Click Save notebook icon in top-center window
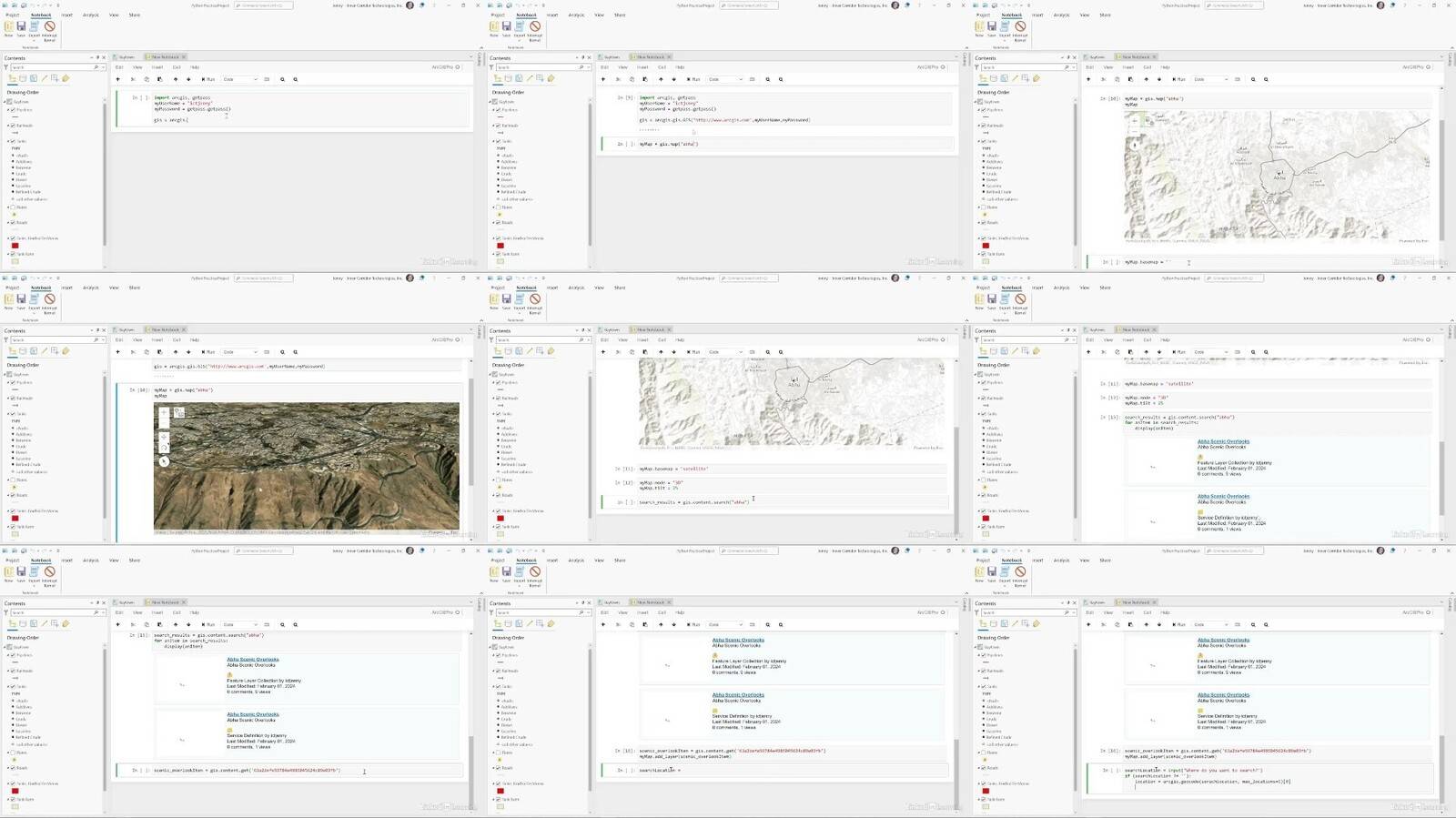This screenshot has width=1456, height=818. pos(507,27)
